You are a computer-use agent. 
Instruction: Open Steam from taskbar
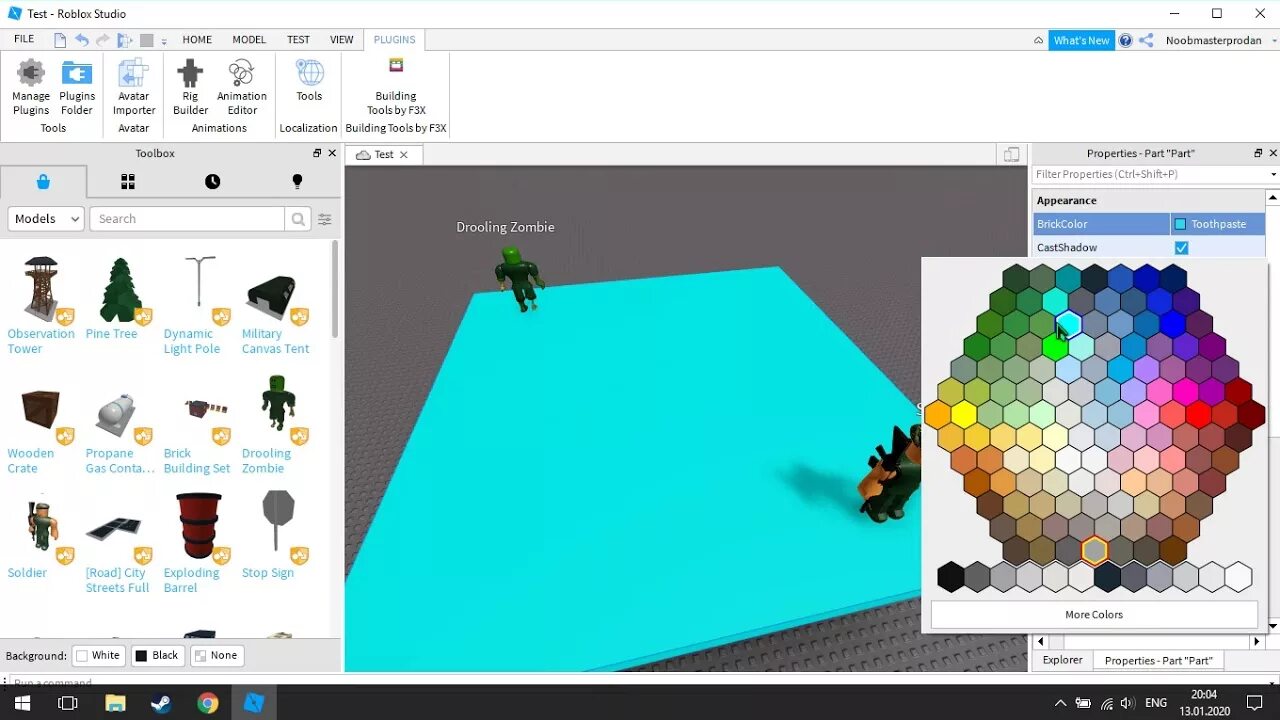[x=161, y=703]
